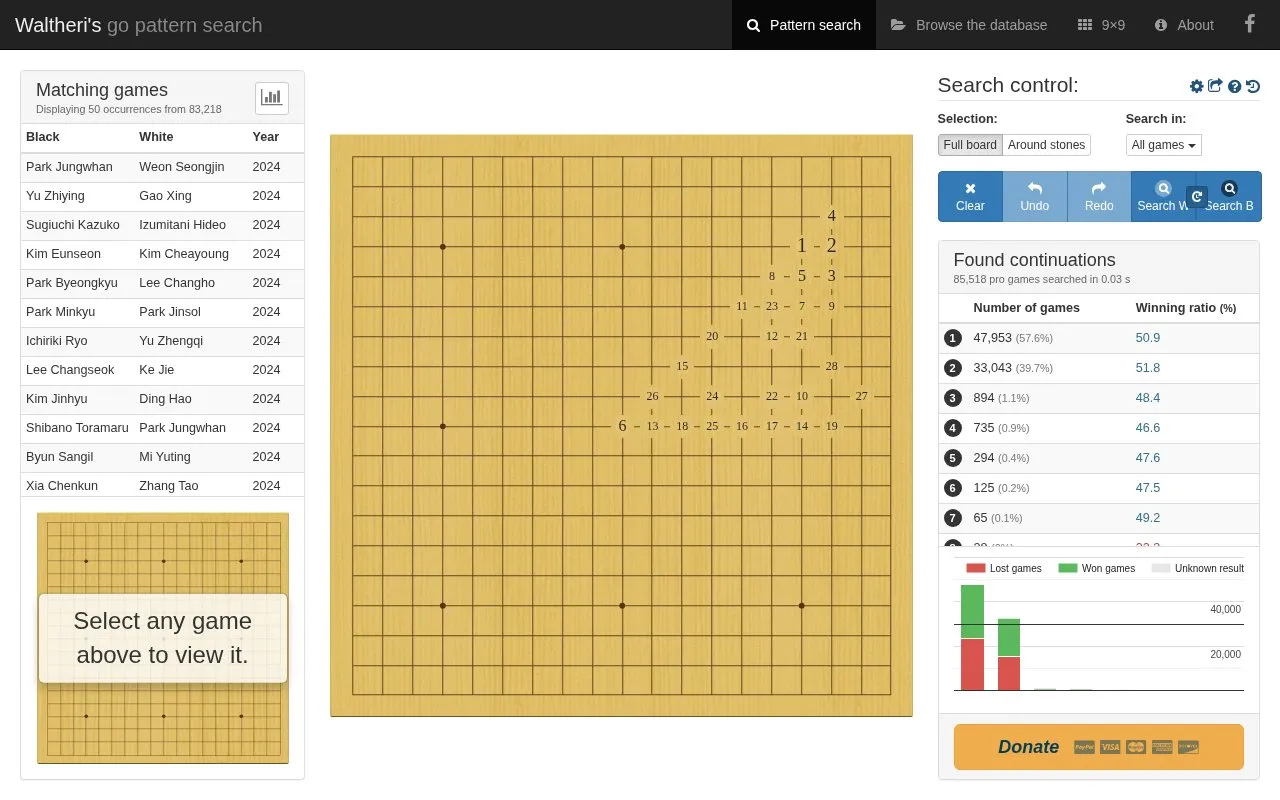
Task: Undo the last board move
Action: [1035, 196]
